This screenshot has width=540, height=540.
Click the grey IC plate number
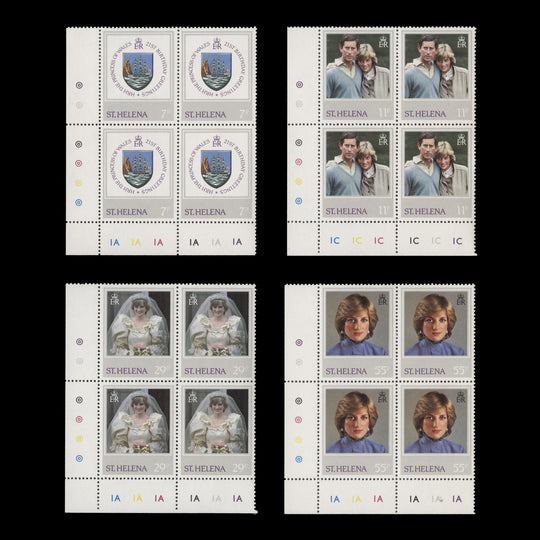point(436,241)
